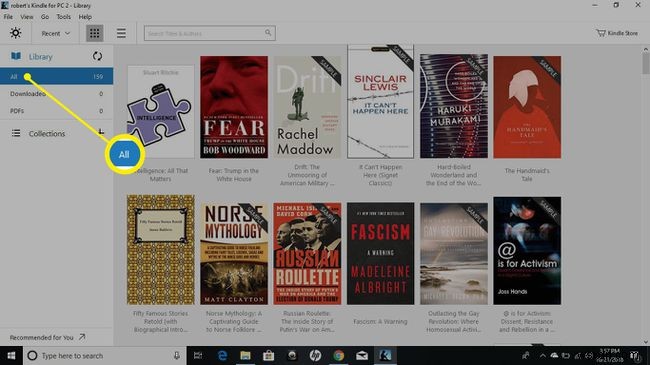This screenshot has height=365, width=650.
Task: Open the View menu
Action: [x=27, y=17]
